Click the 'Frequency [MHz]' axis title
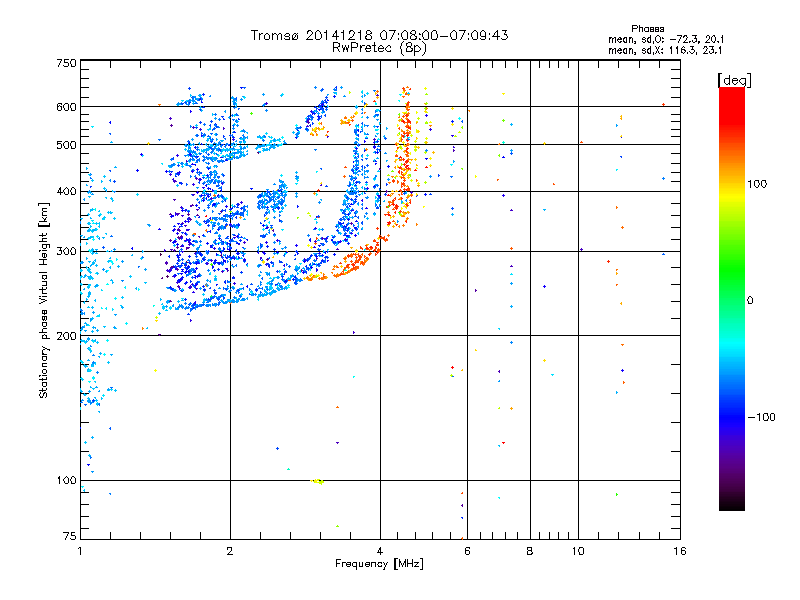This screenshot has height=600, width=800. (379, 564)
